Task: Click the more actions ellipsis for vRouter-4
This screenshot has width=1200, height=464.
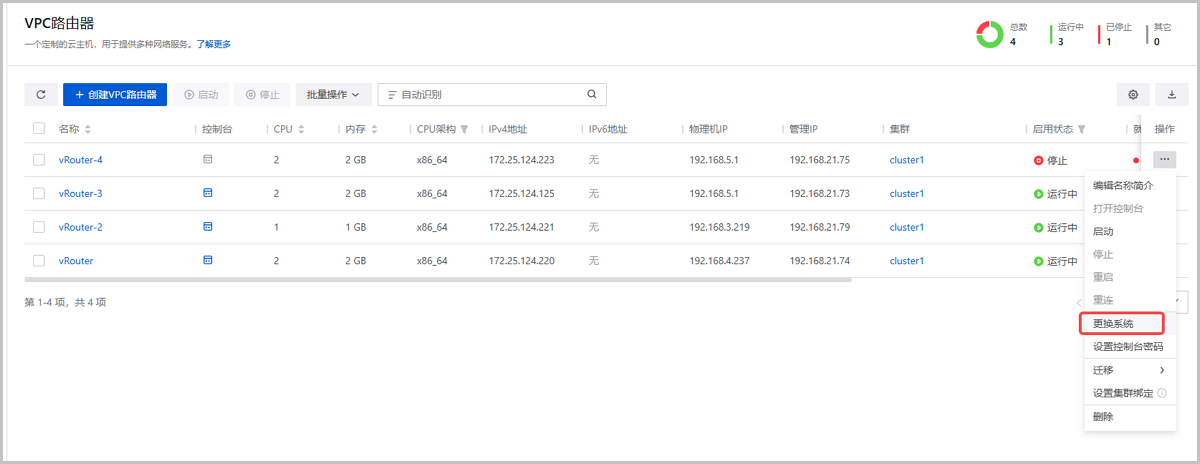Action: click(1164, 159)
